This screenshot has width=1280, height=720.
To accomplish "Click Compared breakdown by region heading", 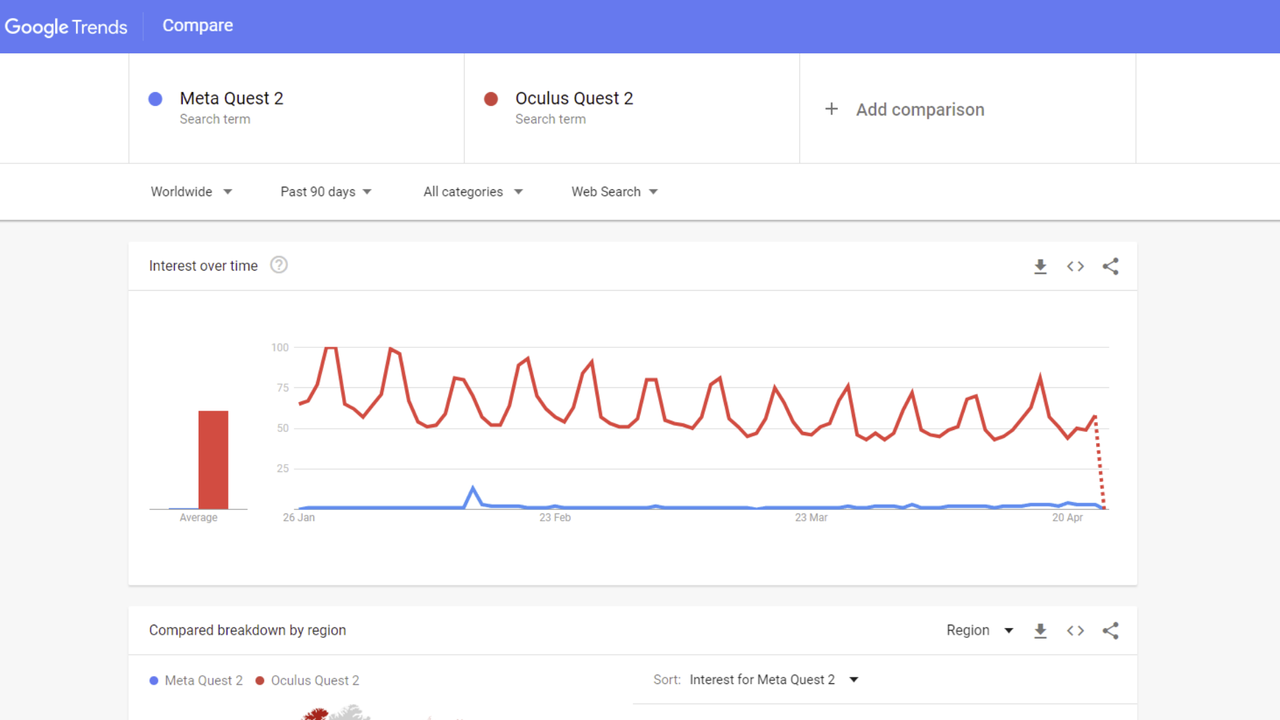I will [247, 630].
